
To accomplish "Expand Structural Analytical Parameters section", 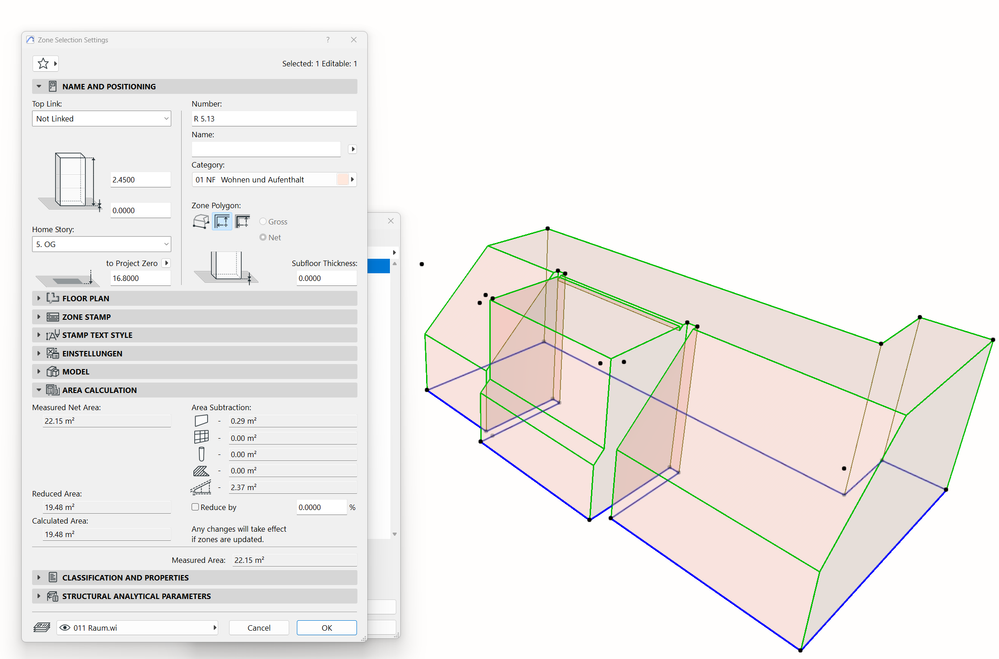I will click(x=39, y=596).
